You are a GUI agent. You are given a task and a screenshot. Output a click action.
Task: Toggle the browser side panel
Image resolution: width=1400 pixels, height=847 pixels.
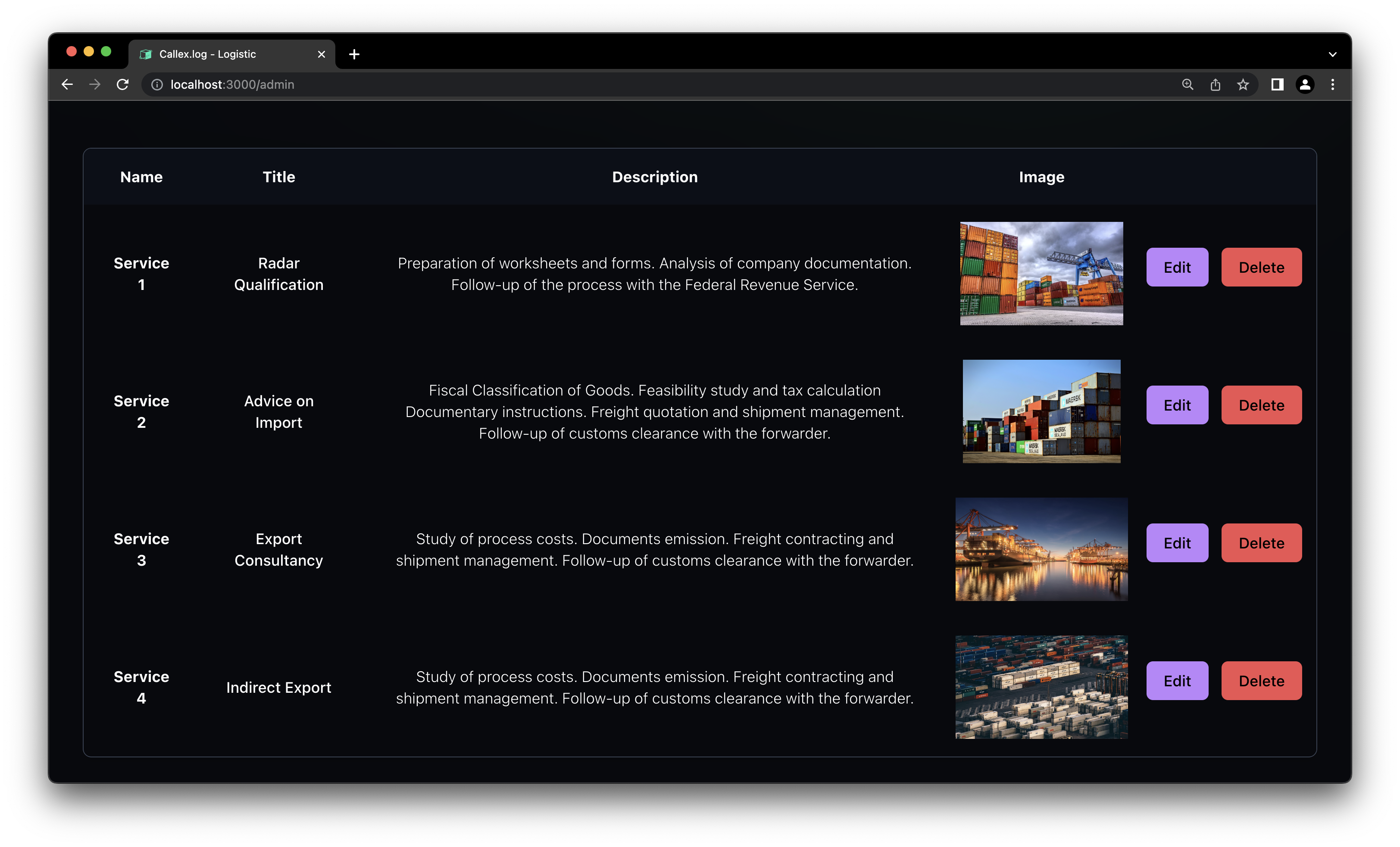[x=1277, y=84]
